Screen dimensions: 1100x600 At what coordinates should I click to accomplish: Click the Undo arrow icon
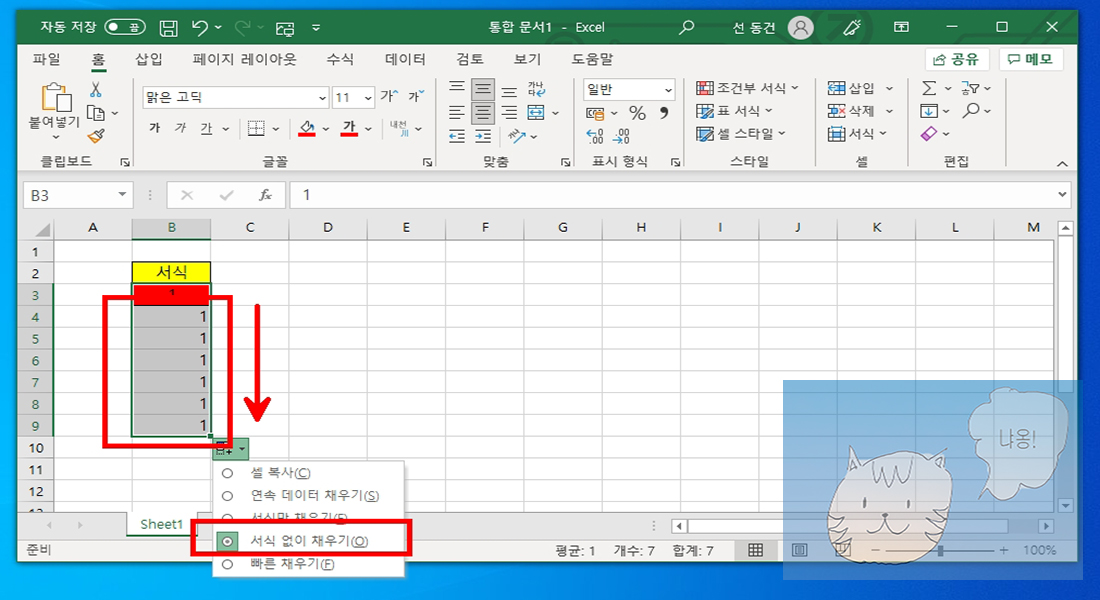[200, 27]
